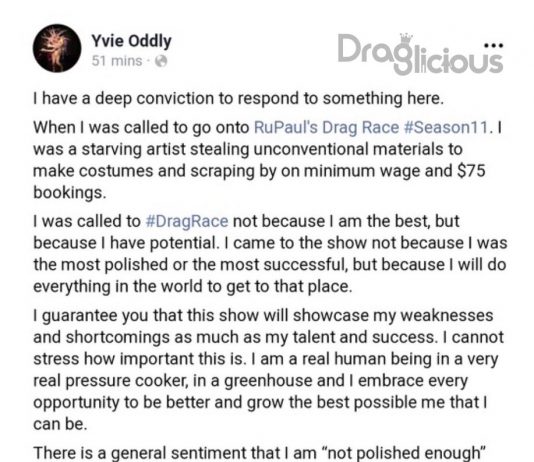Click the 'real pressure cooker, in a greenhouse' line
534x462 pixels.
[250, 381]
